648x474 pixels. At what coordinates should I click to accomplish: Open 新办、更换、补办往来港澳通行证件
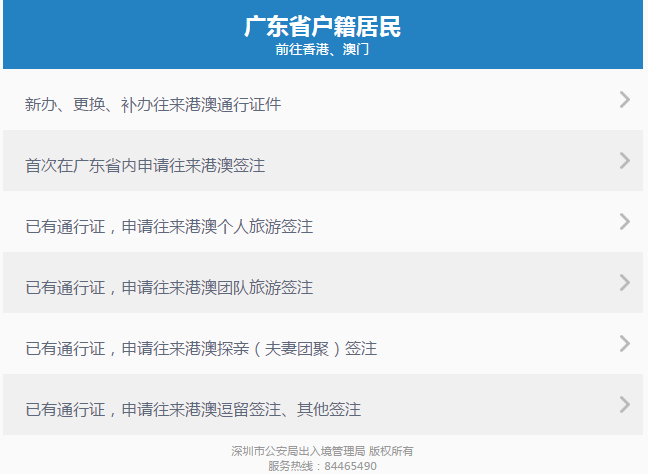(153, 105)
